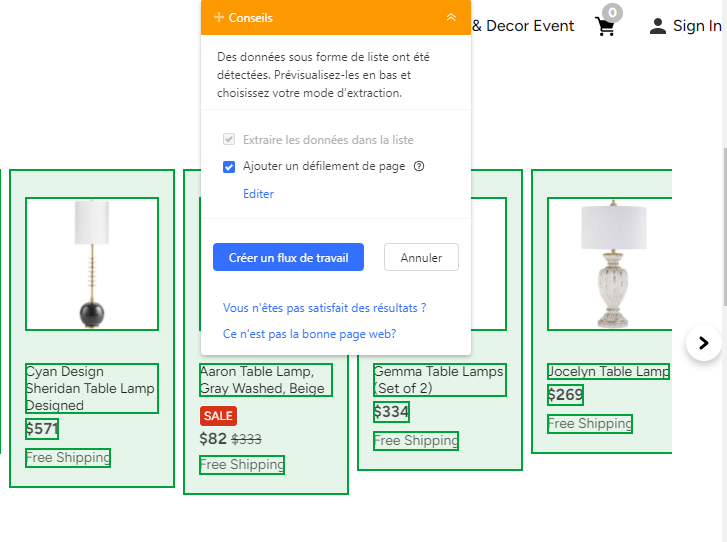Viewport: 727px width, 542px height.
Task: Click Ce n'est pas la bonne page web link
Action: (309, 334)
